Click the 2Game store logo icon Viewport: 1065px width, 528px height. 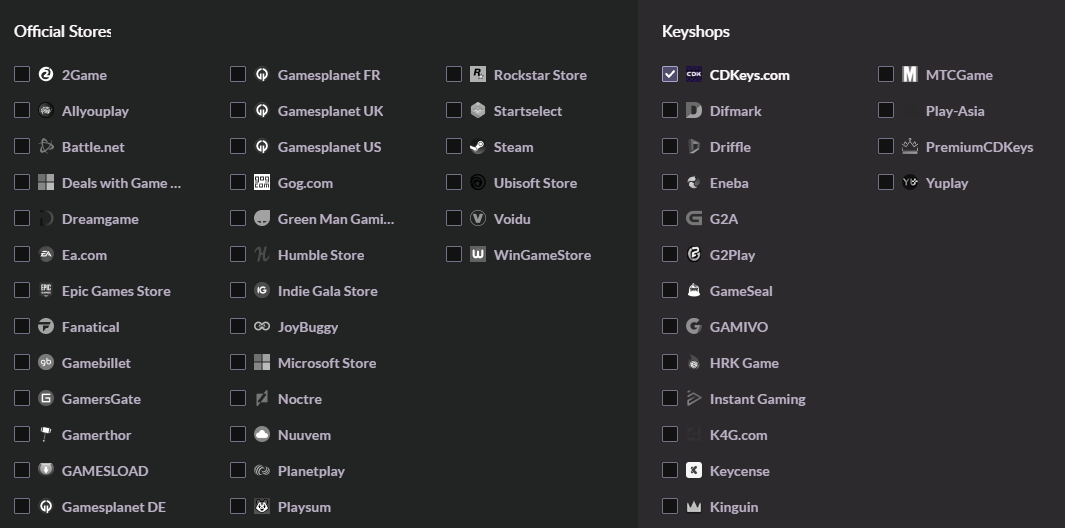46,74
